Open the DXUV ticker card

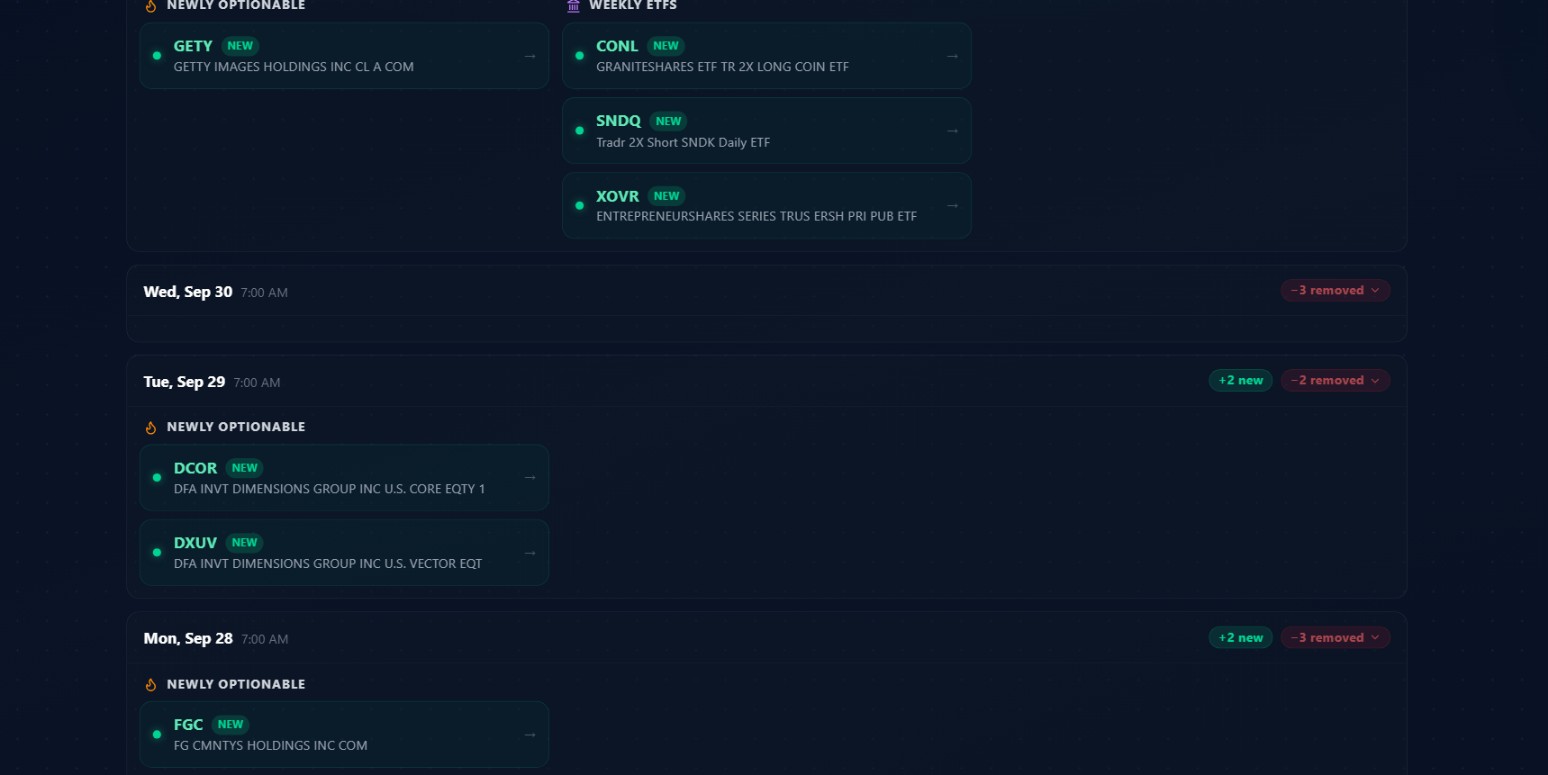344,552
